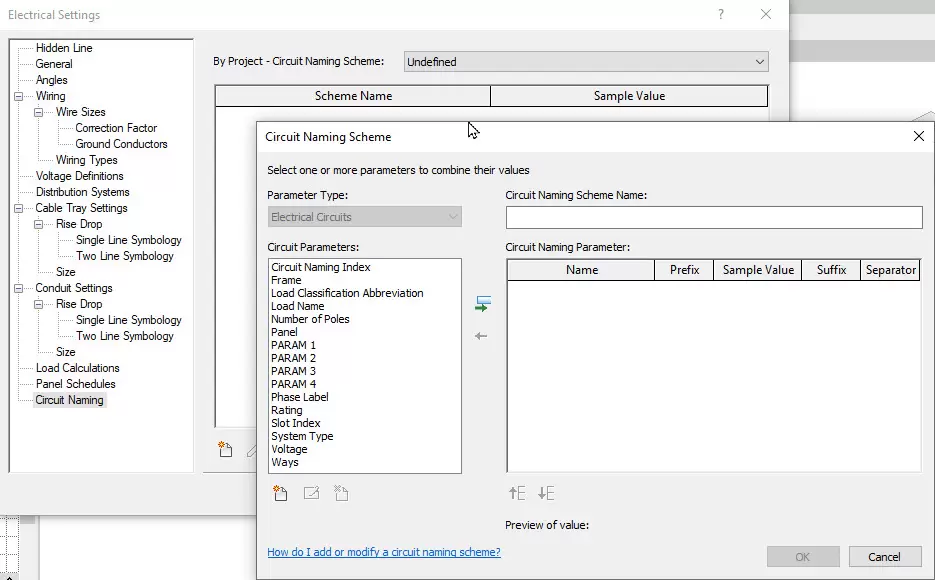The height and width of the screenshot is (580, 935).
Task: Select Load Calculations in settings tree
Action: point(77,368)
